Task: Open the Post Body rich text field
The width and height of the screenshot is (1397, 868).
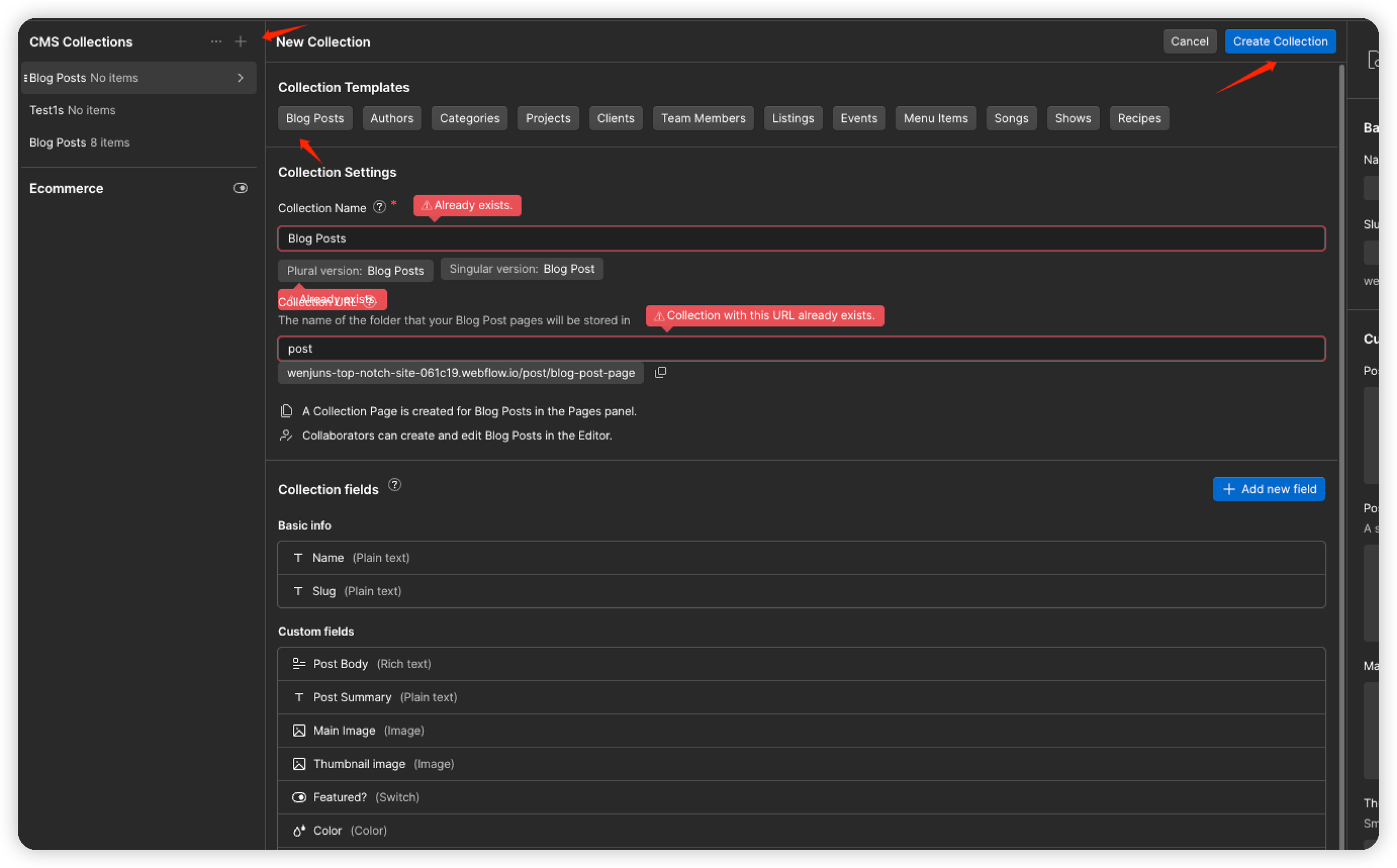Action: coord(801,664)
